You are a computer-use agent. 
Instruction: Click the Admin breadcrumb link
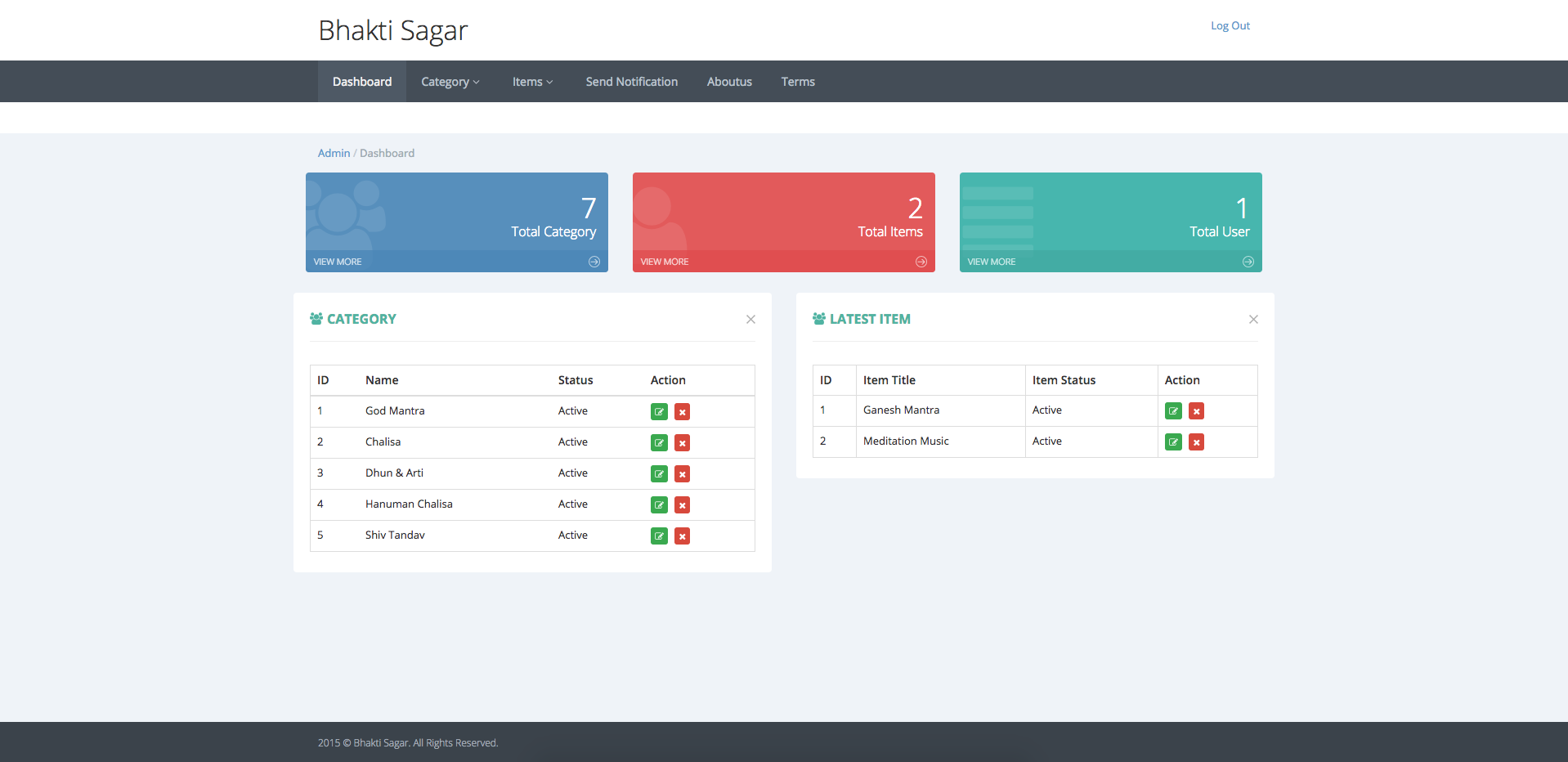click(x=334, y=153)
